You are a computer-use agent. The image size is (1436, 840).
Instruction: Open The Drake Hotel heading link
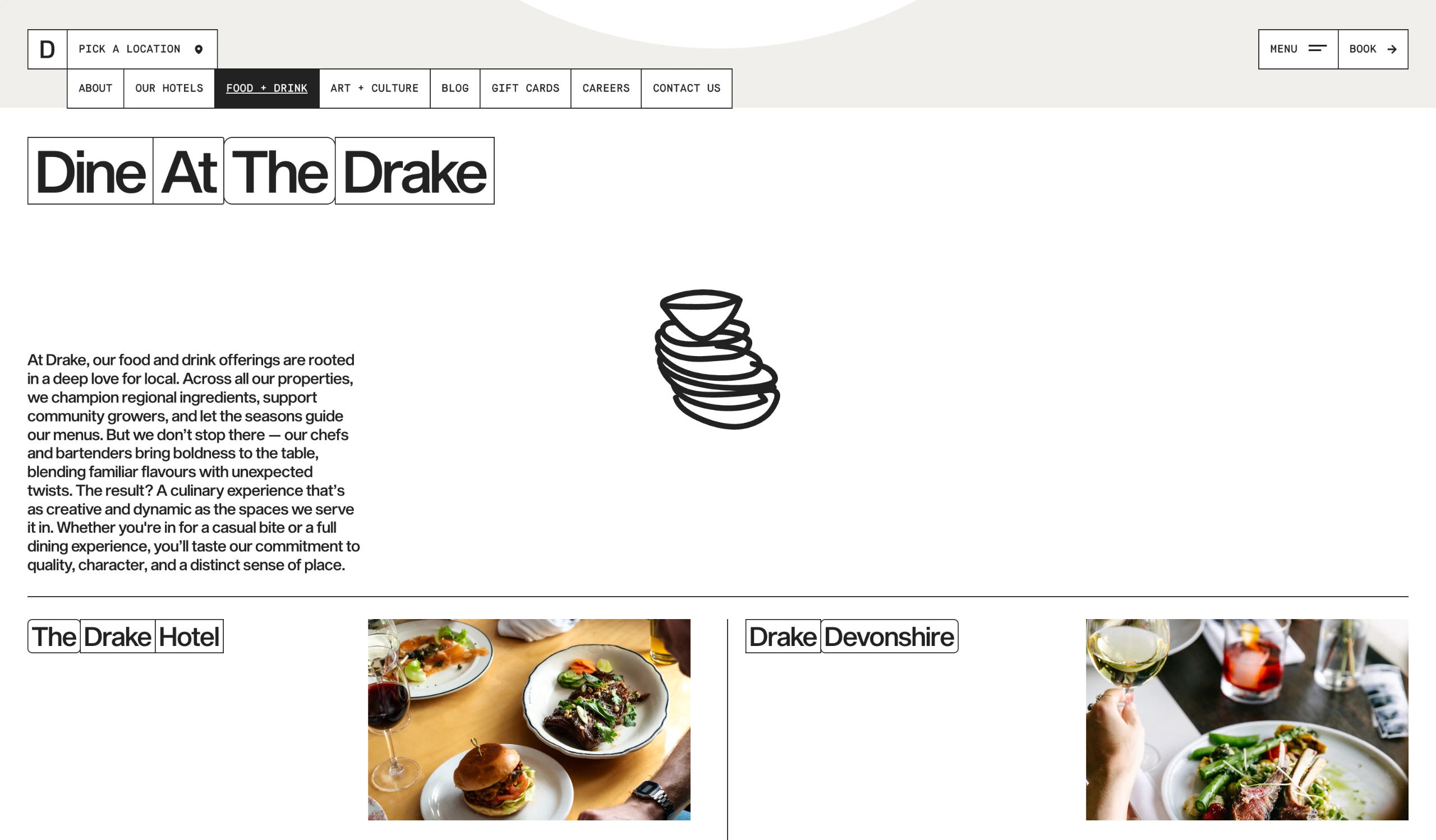point(125,636)
